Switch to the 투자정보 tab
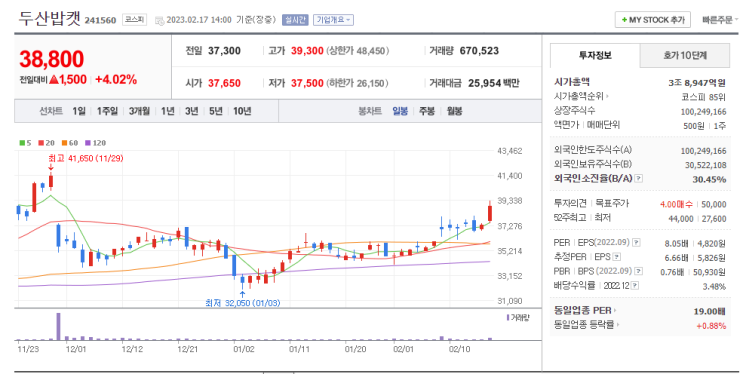Viewport: 743px width, 374px height. tap(595, 55)
